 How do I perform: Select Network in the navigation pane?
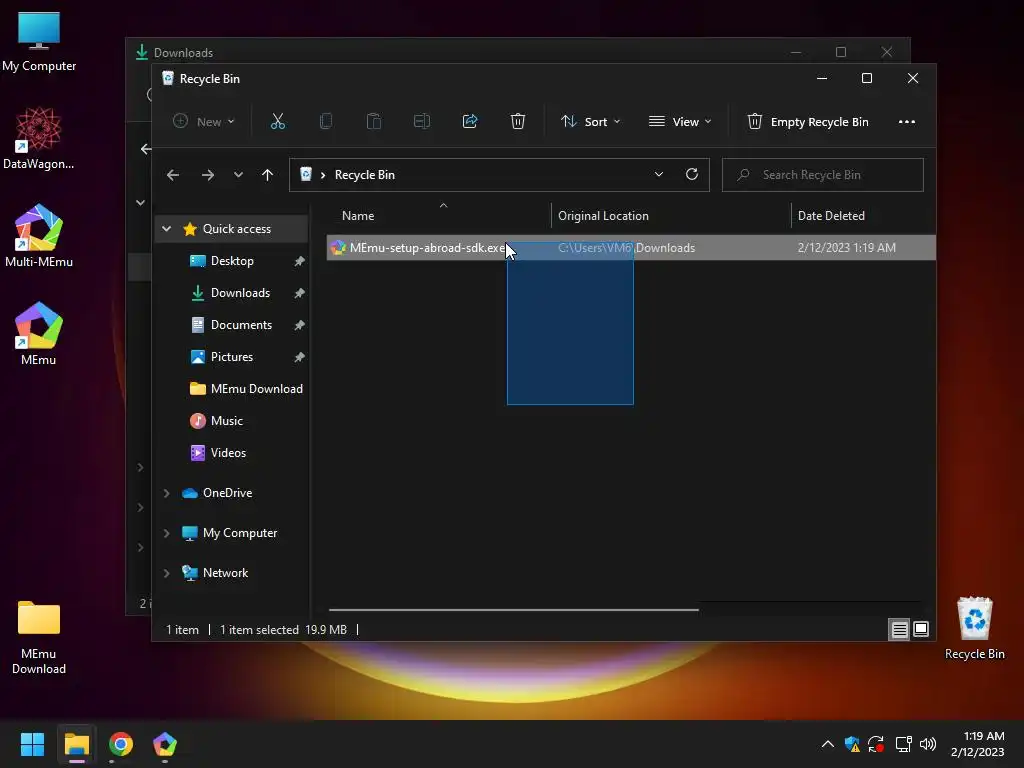point(225,573)
